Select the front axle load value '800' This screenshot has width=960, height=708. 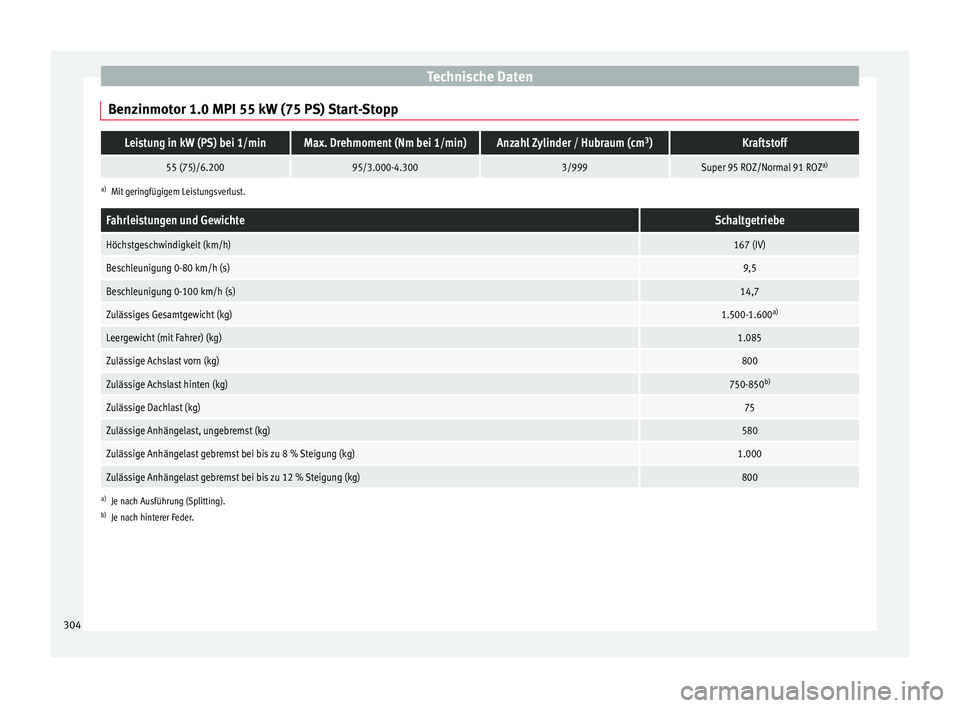tap(749, 361)
